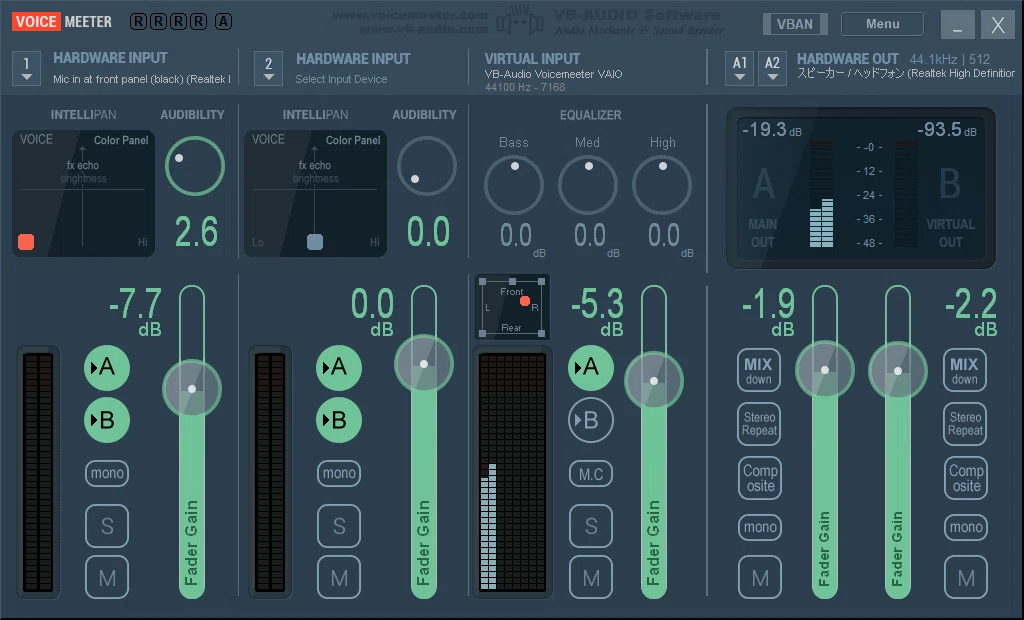Click the Med equalizer knob

[x=588, y=185]
